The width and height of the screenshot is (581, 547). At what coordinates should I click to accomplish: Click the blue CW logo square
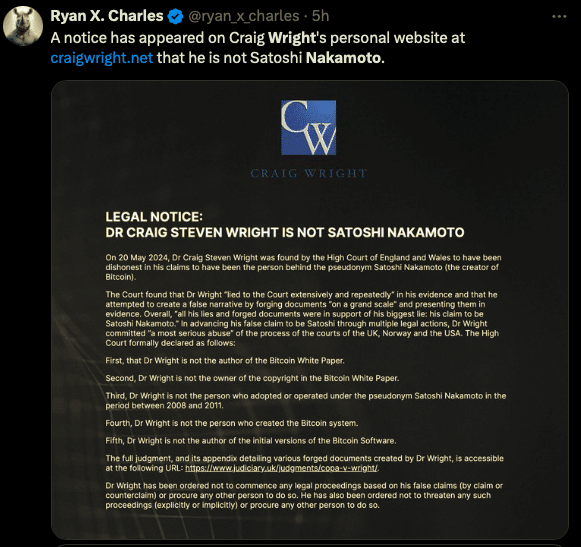pyautogui.click(x=308, y=127)
